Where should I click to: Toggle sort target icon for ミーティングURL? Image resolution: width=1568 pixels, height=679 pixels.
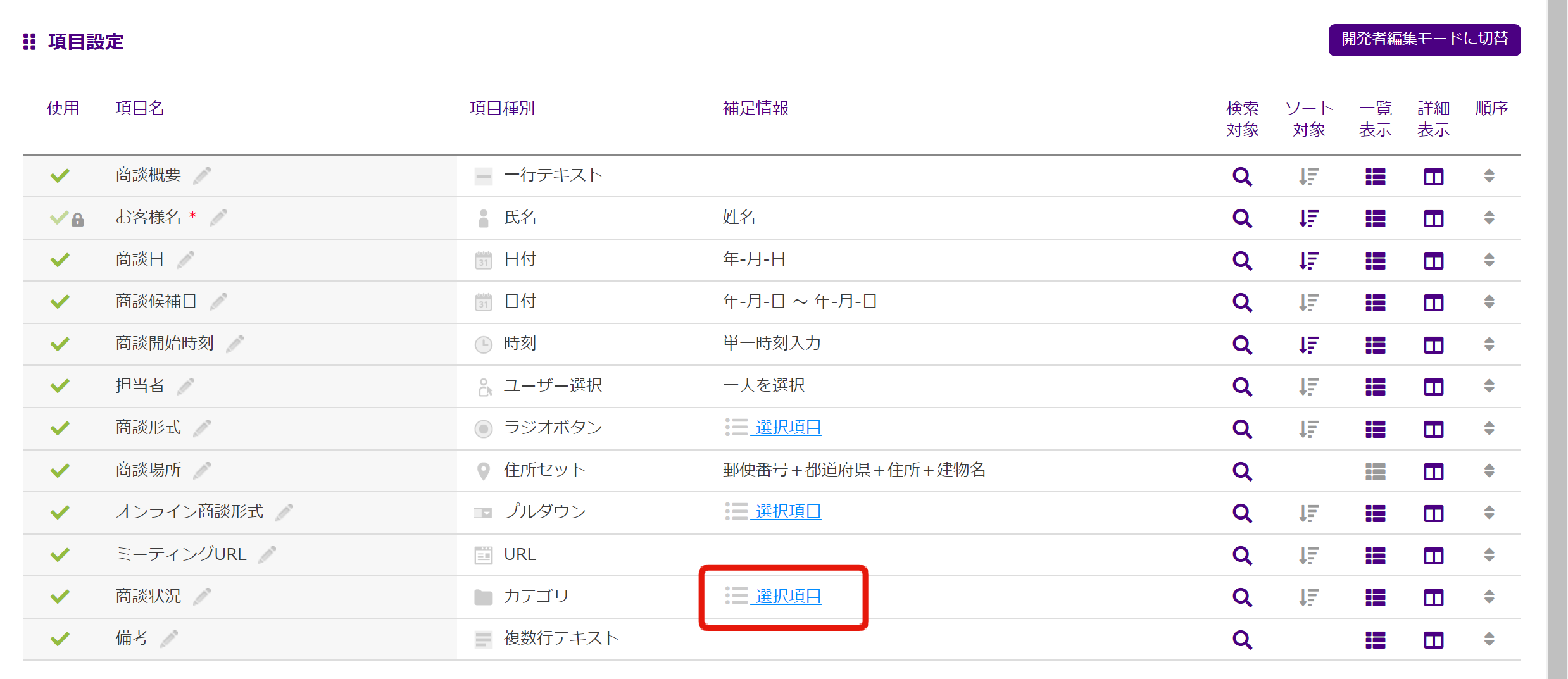click(x=1308, y=556)
